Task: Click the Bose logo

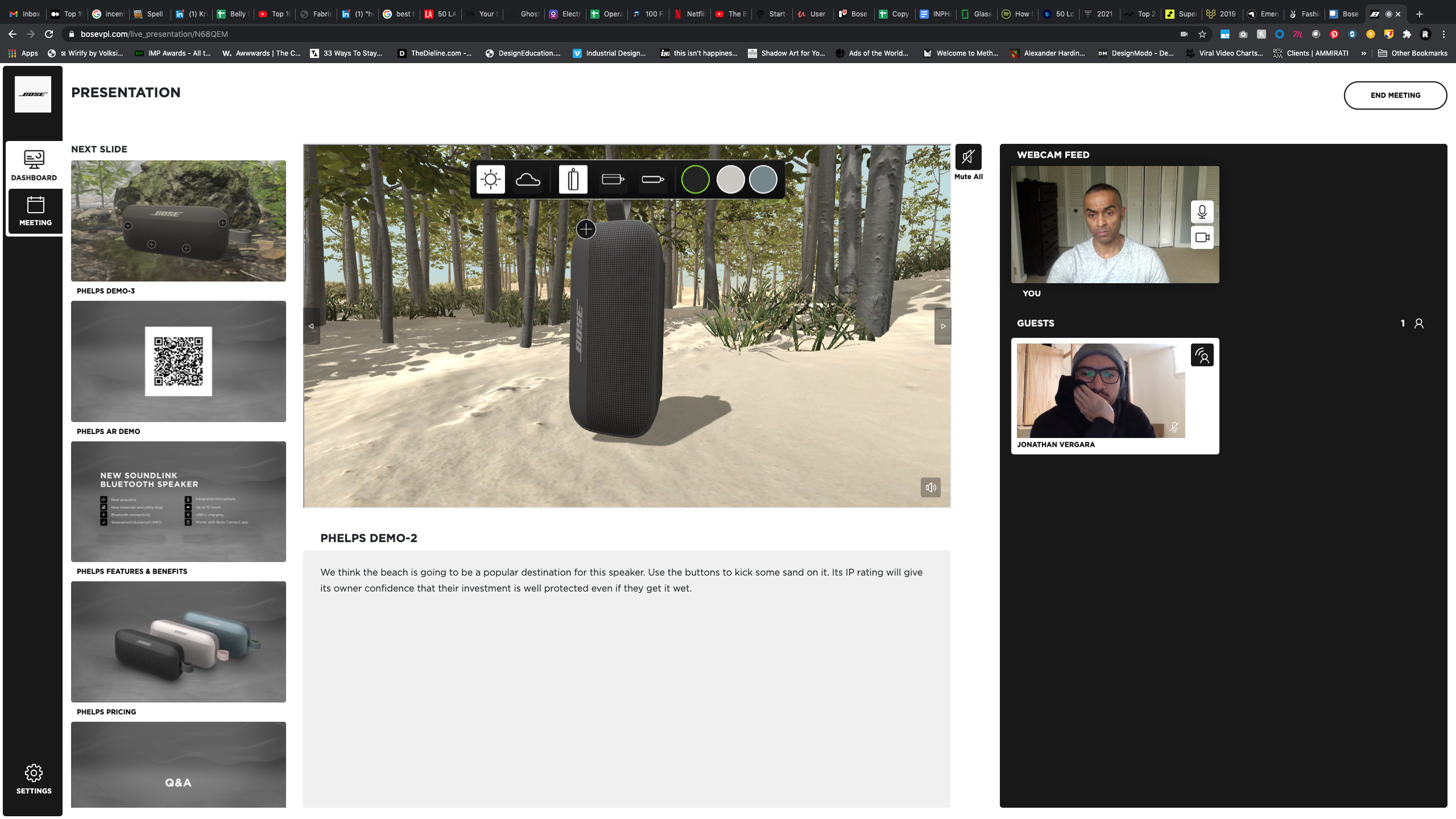Action: click(x=33, y=94)
